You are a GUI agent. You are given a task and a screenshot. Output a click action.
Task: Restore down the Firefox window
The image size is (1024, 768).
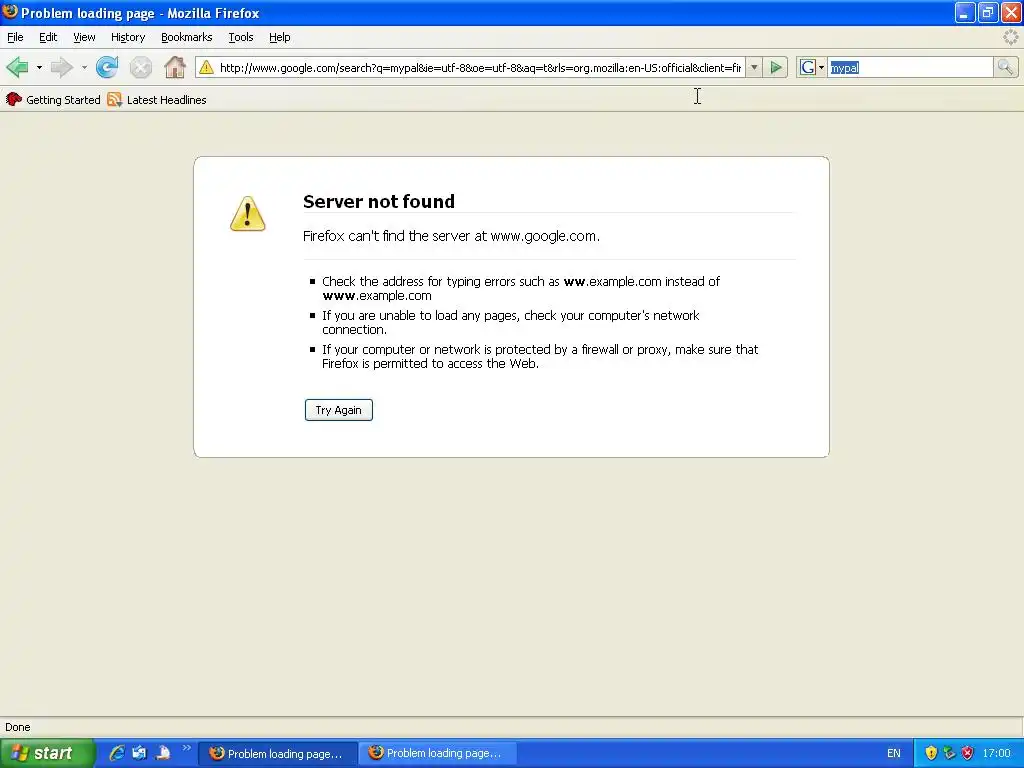[x=987, y=12]
